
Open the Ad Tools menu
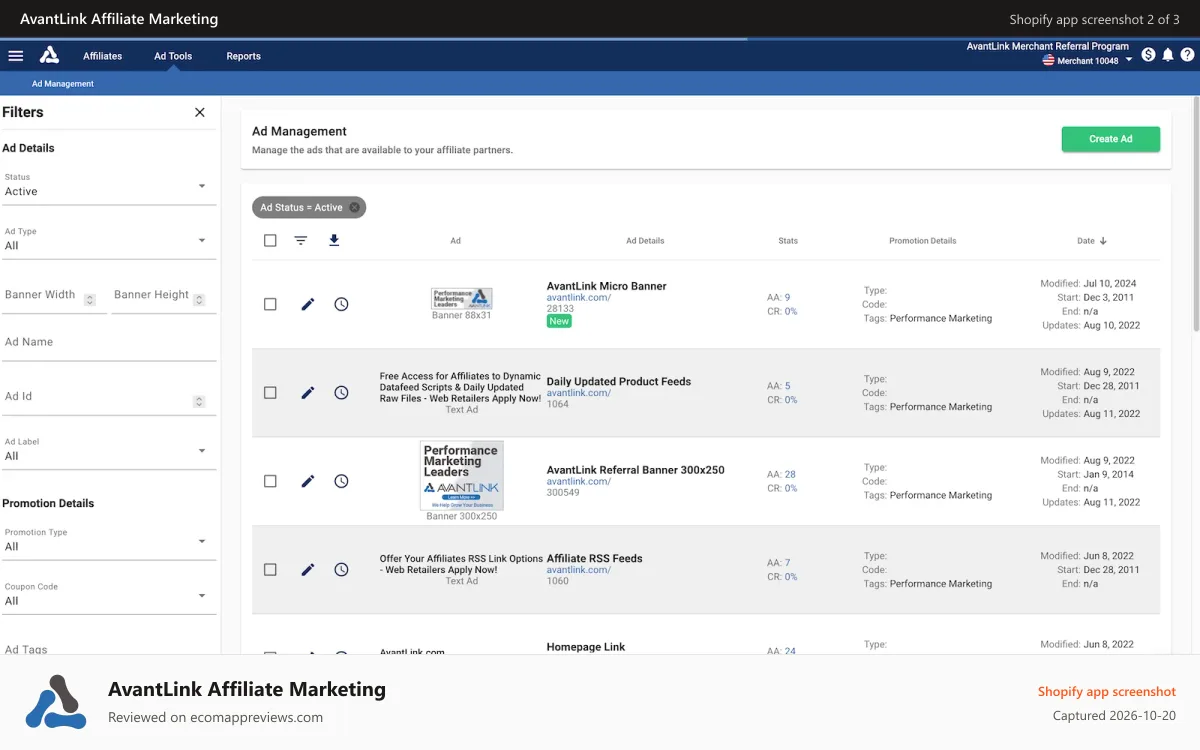click(x=173, y=56)
